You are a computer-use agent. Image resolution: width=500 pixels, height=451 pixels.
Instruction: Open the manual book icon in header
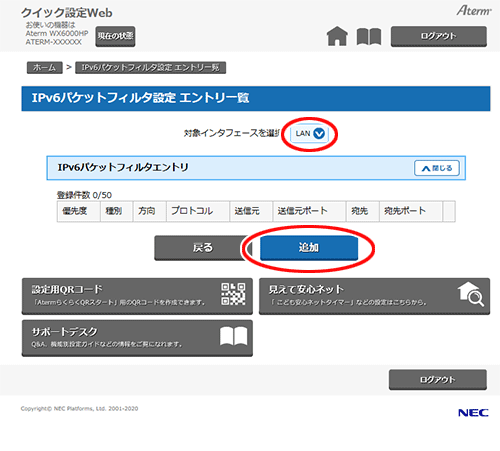pyautogui.click(x=369, y=36)
